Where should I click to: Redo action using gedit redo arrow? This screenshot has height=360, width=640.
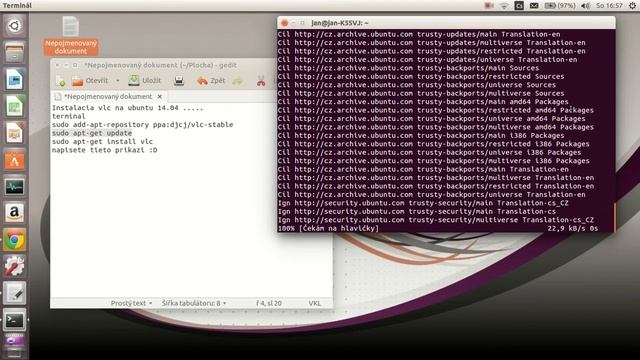pyautogui.click(x=238, y=81)
